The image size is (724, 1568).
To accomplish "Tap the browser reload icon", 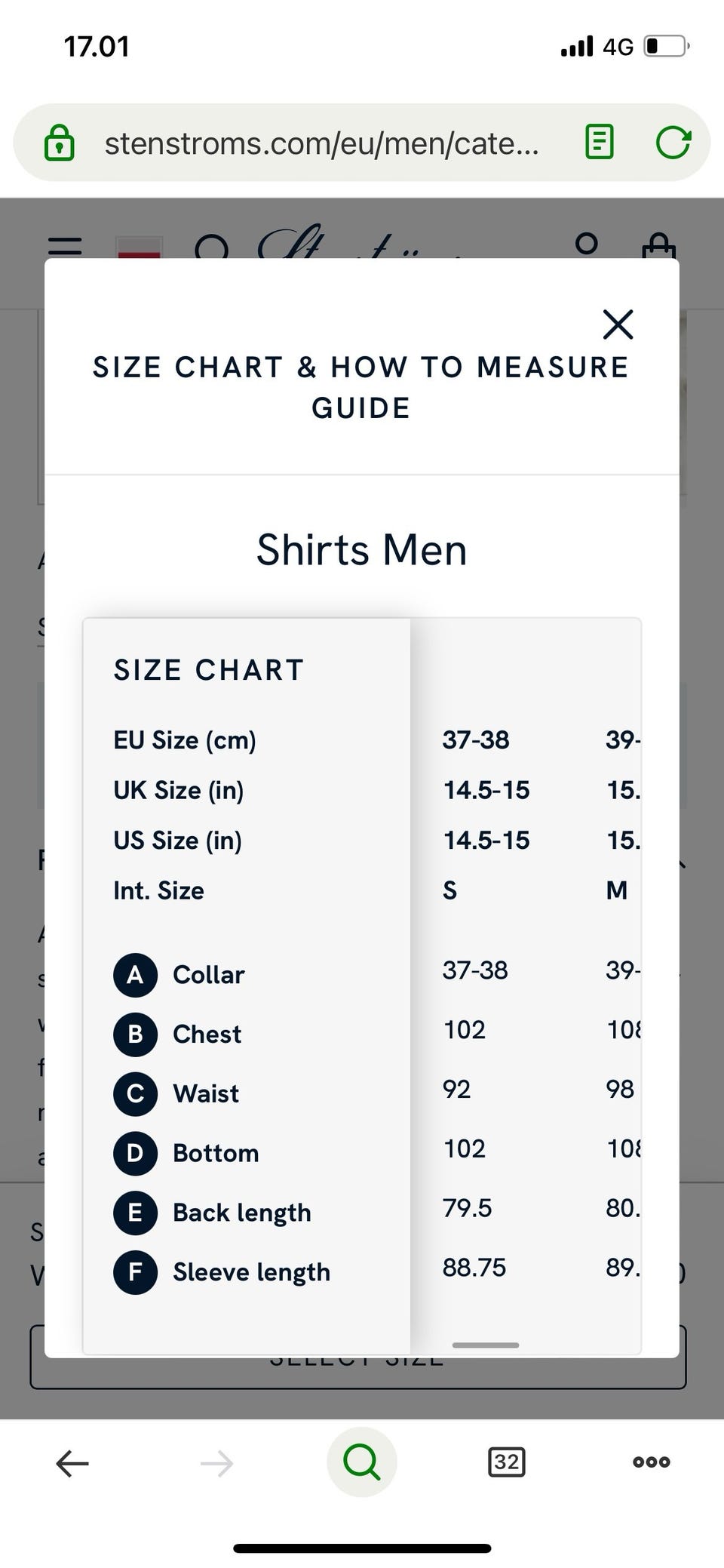I will tap(673, 142).
